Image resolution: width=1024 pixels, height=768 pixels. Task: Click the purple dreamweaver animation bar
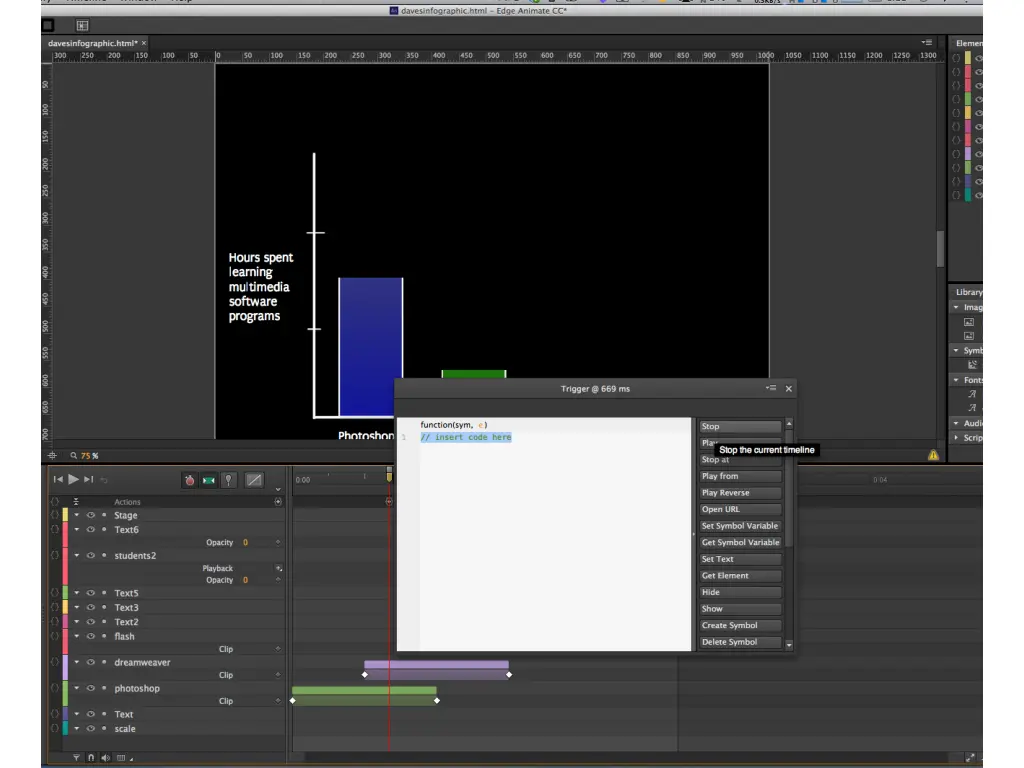(436, 664)
